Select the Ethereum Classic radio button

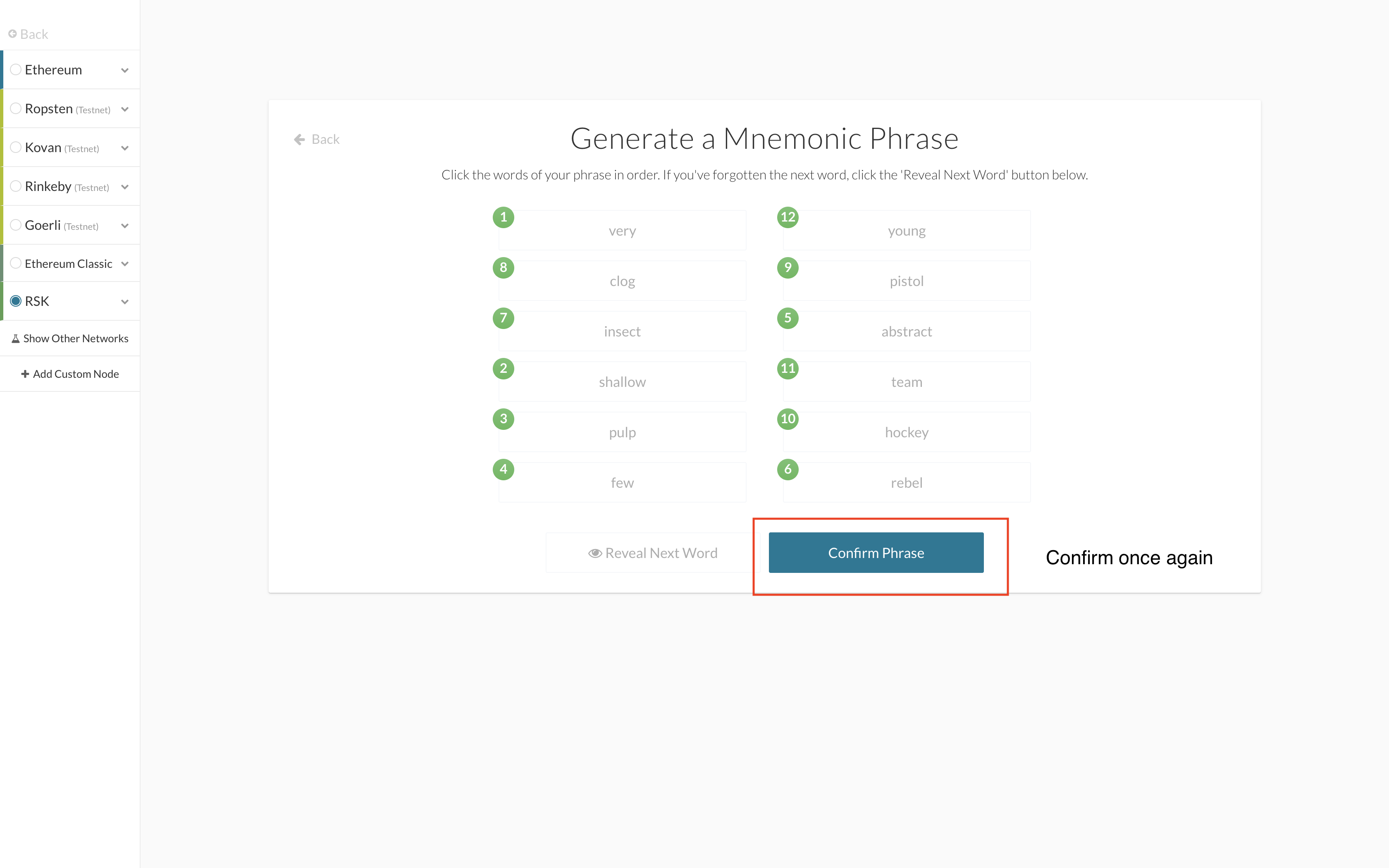(16, 264)
